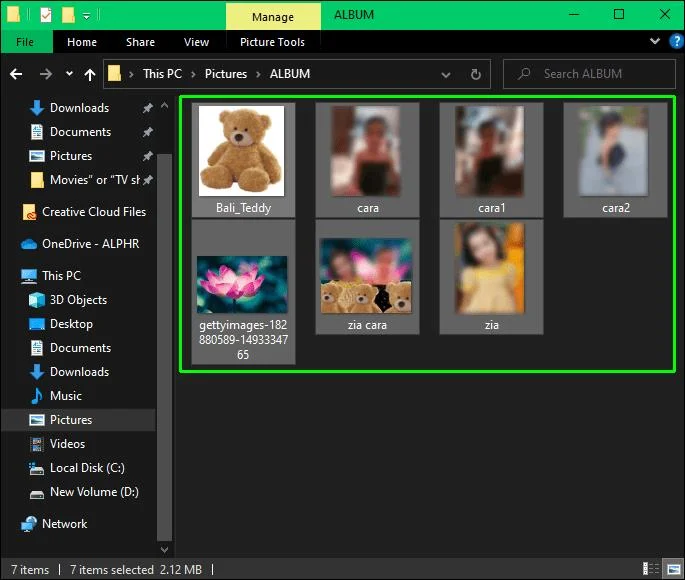
Task: Expand the ribbon with the chevron
Action: pos(655,41)
